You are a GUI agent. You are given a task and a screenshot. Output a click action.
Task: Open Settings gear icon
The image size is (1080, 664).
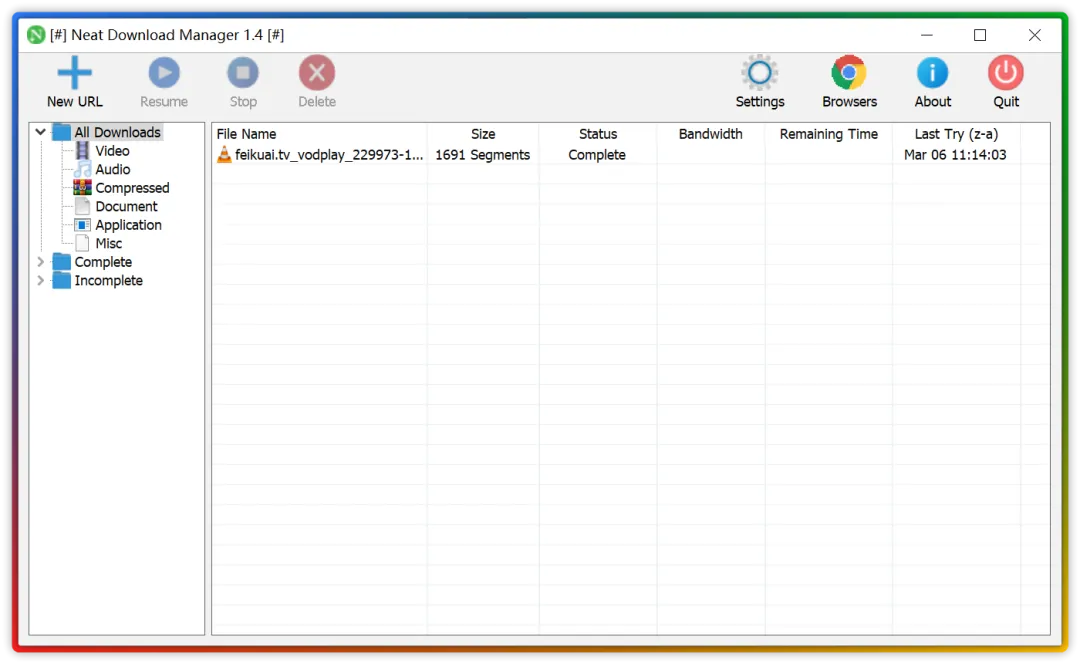tap(760, 72)
